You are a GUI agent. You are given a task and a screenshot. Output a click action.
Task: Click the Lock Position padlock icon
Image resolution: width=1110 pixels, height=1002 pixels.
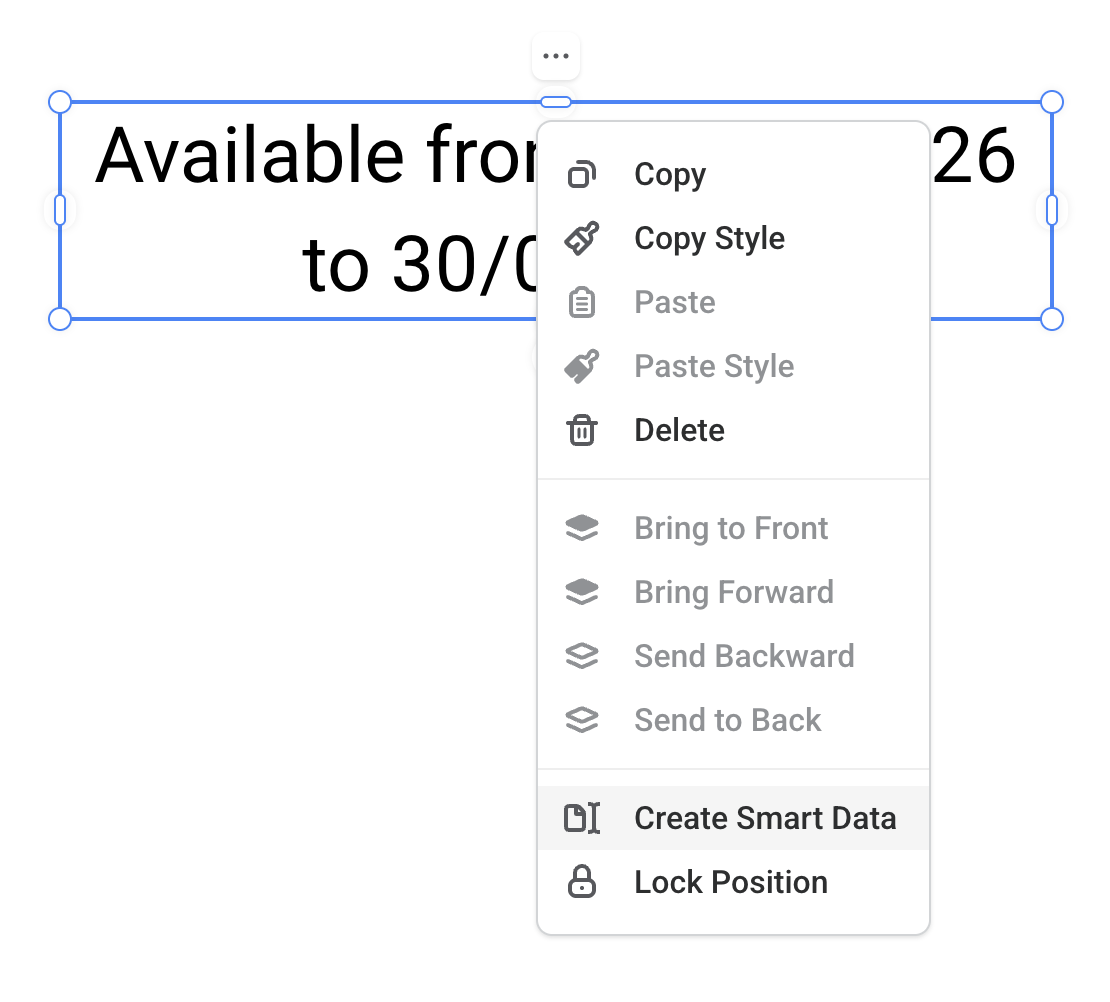pos(582,882)
